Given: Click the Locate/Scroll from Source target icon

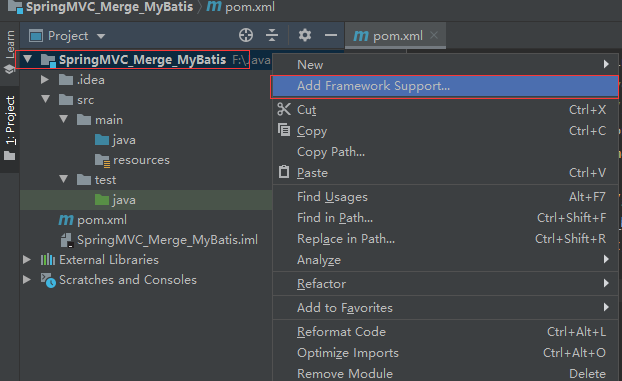Looking at the screenshot, I should (246, 35).
